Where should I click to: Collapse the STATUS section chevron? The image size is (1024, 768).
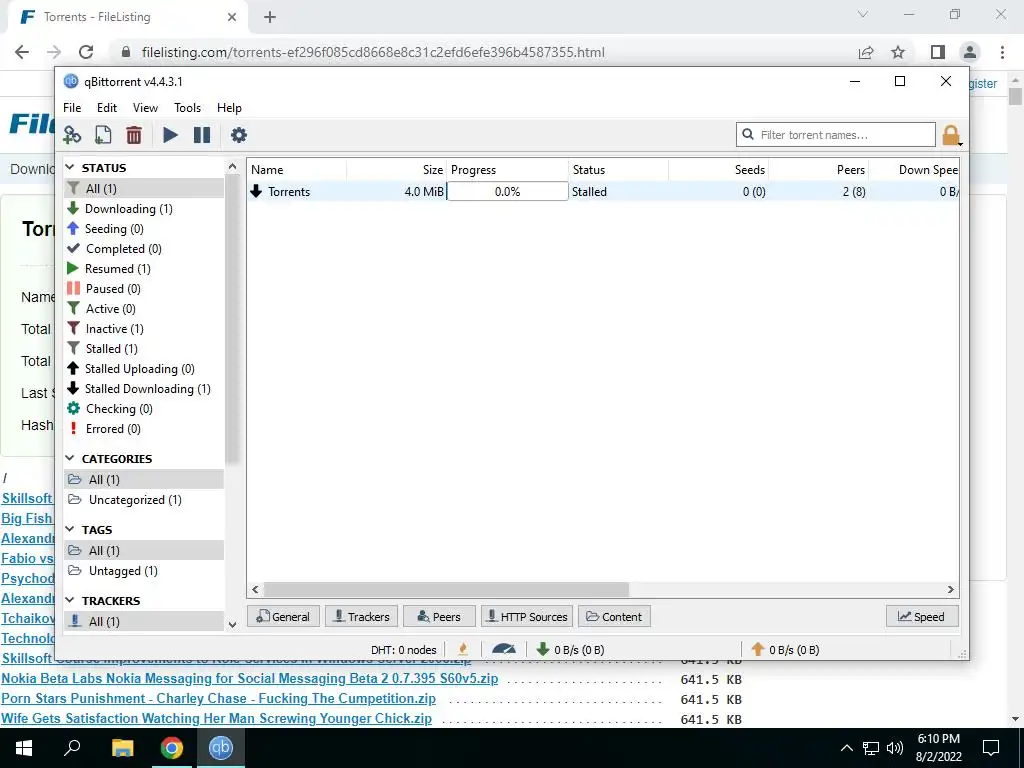71,168
